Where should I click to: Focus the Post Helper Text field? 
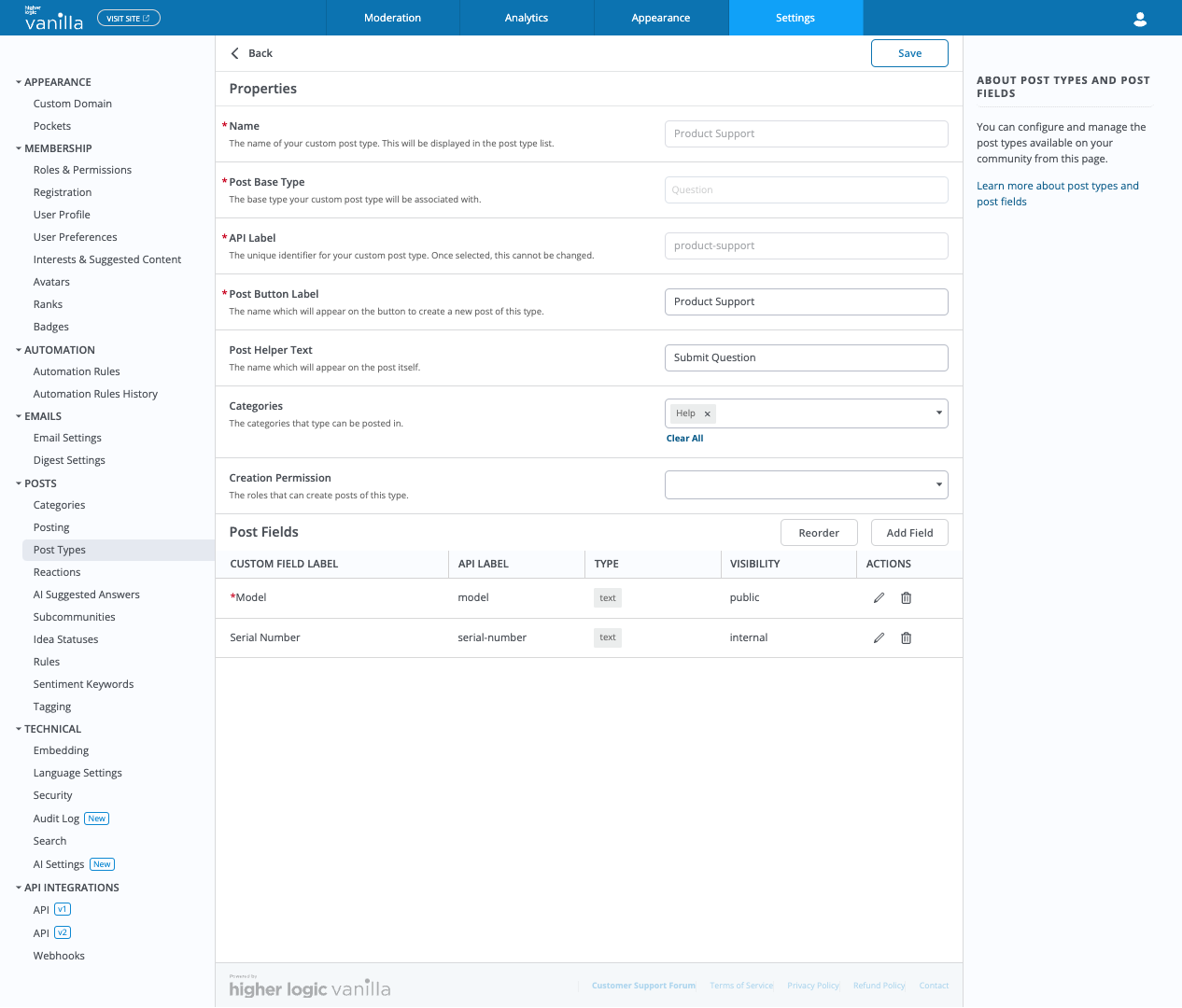807,357
